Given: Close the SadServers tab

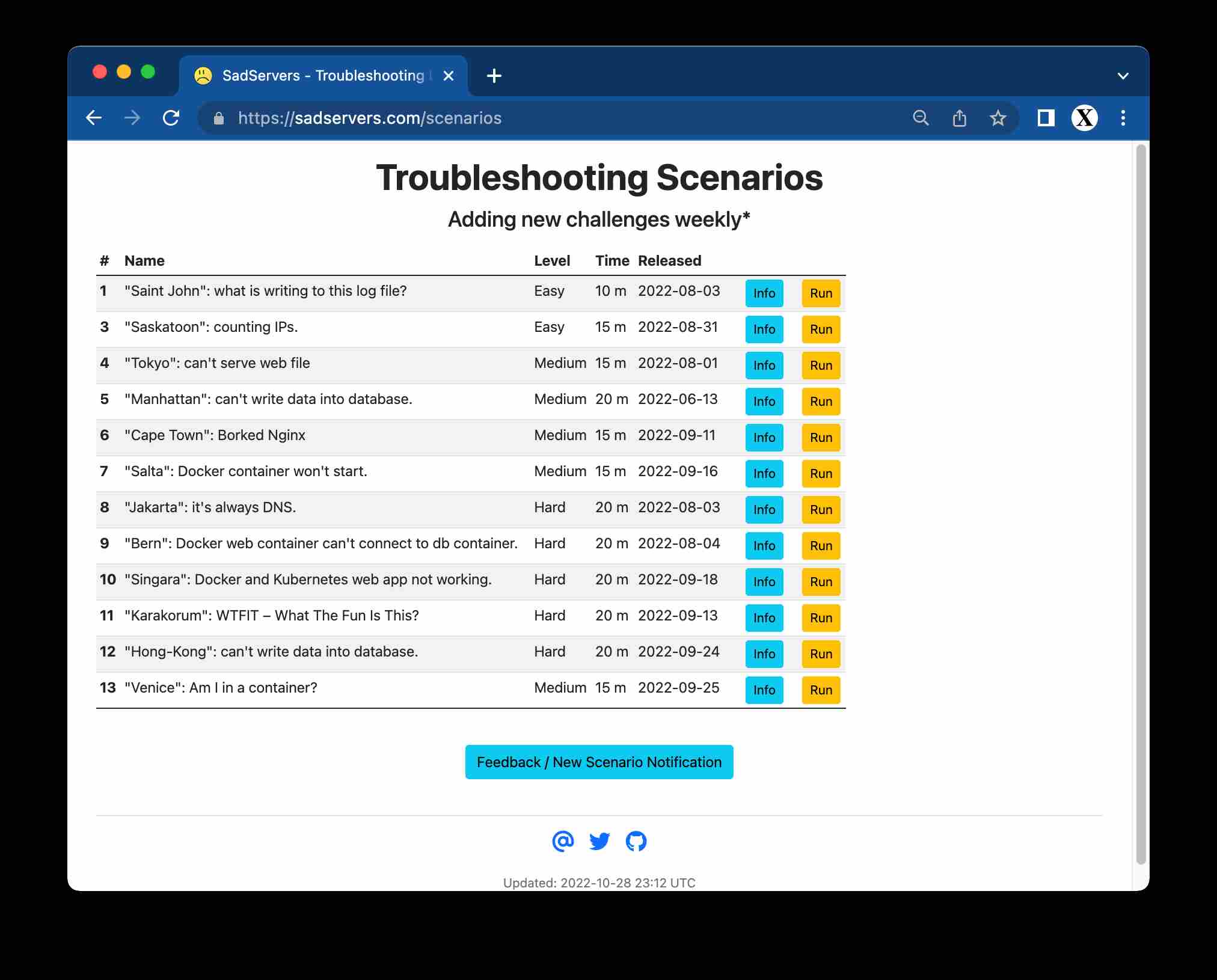Looking at the screenshot, I should 449,76.
